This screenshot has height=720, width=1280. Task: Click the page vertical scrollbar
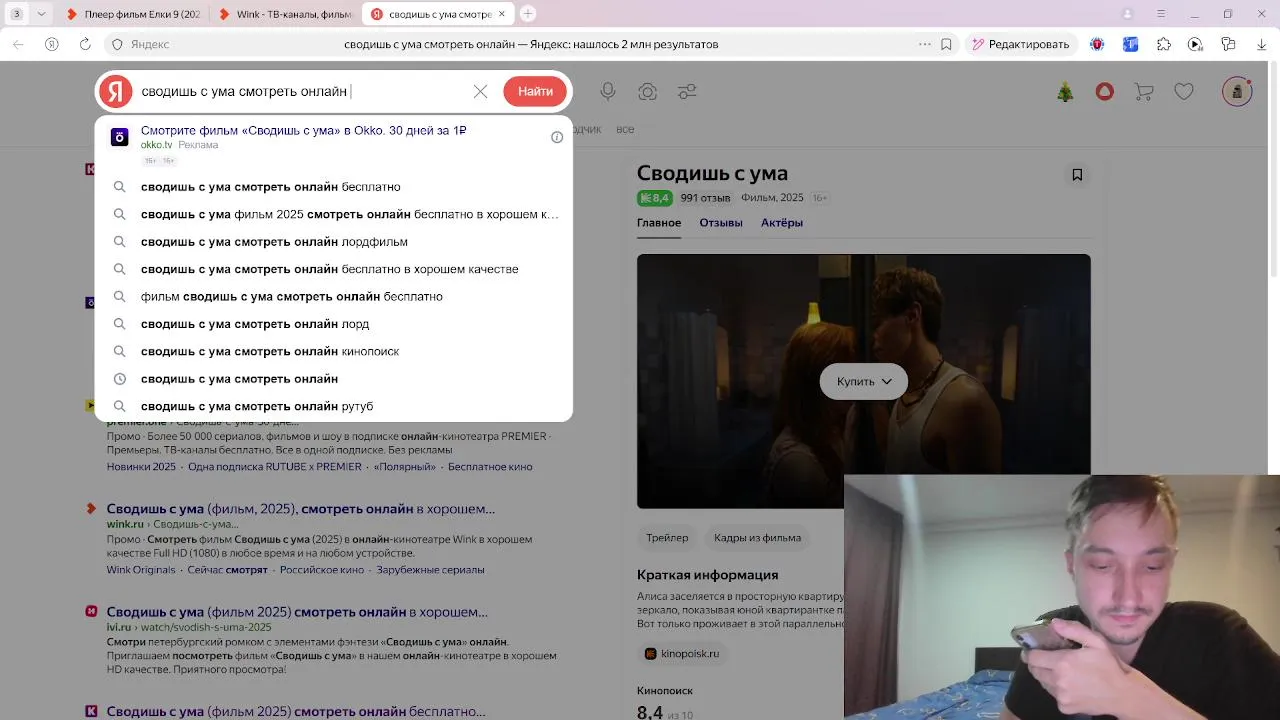tap(1274, 170)
